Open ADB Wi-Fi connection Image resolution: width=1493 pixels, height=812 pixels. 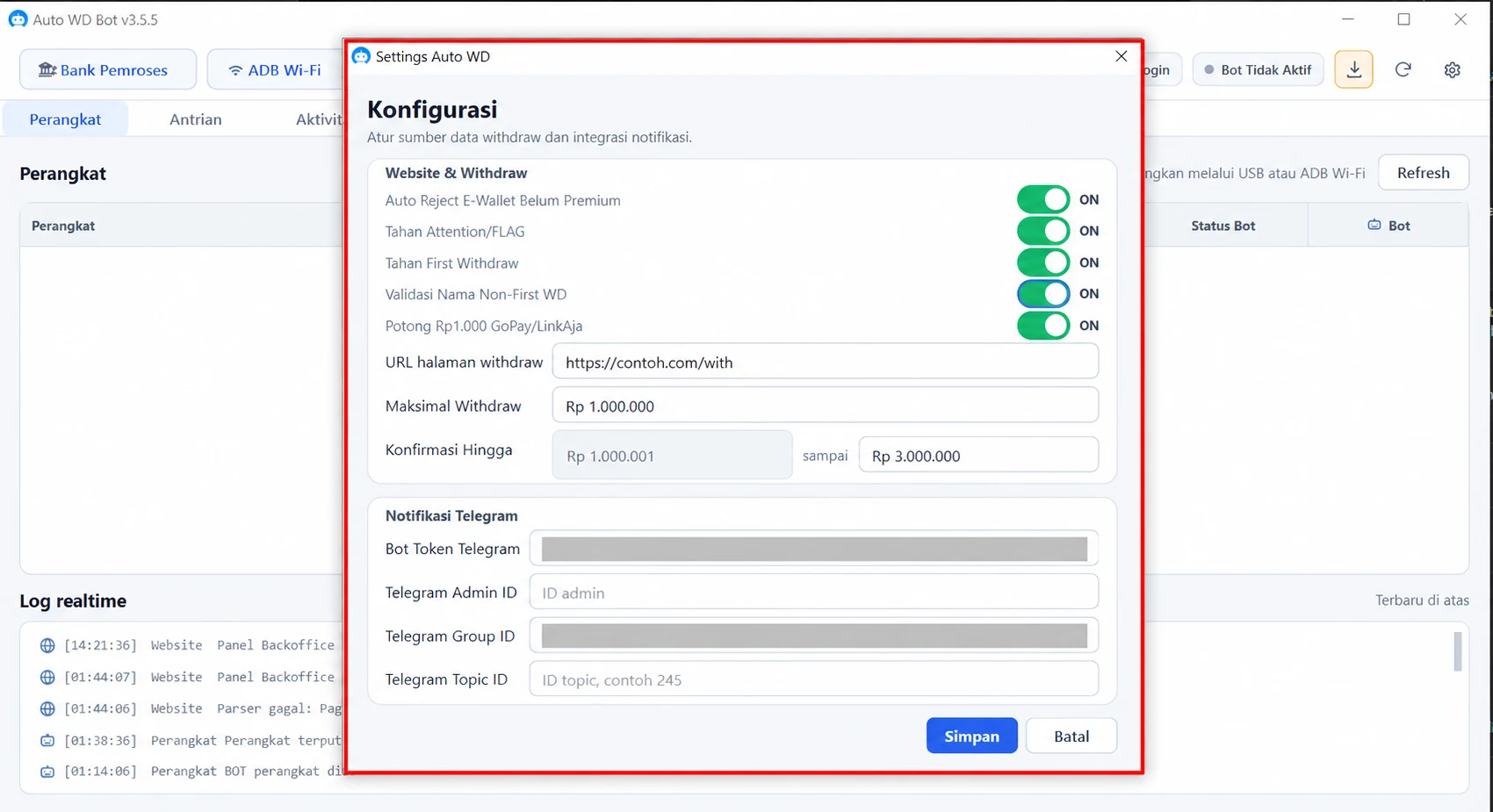click(x=275, y=69)
